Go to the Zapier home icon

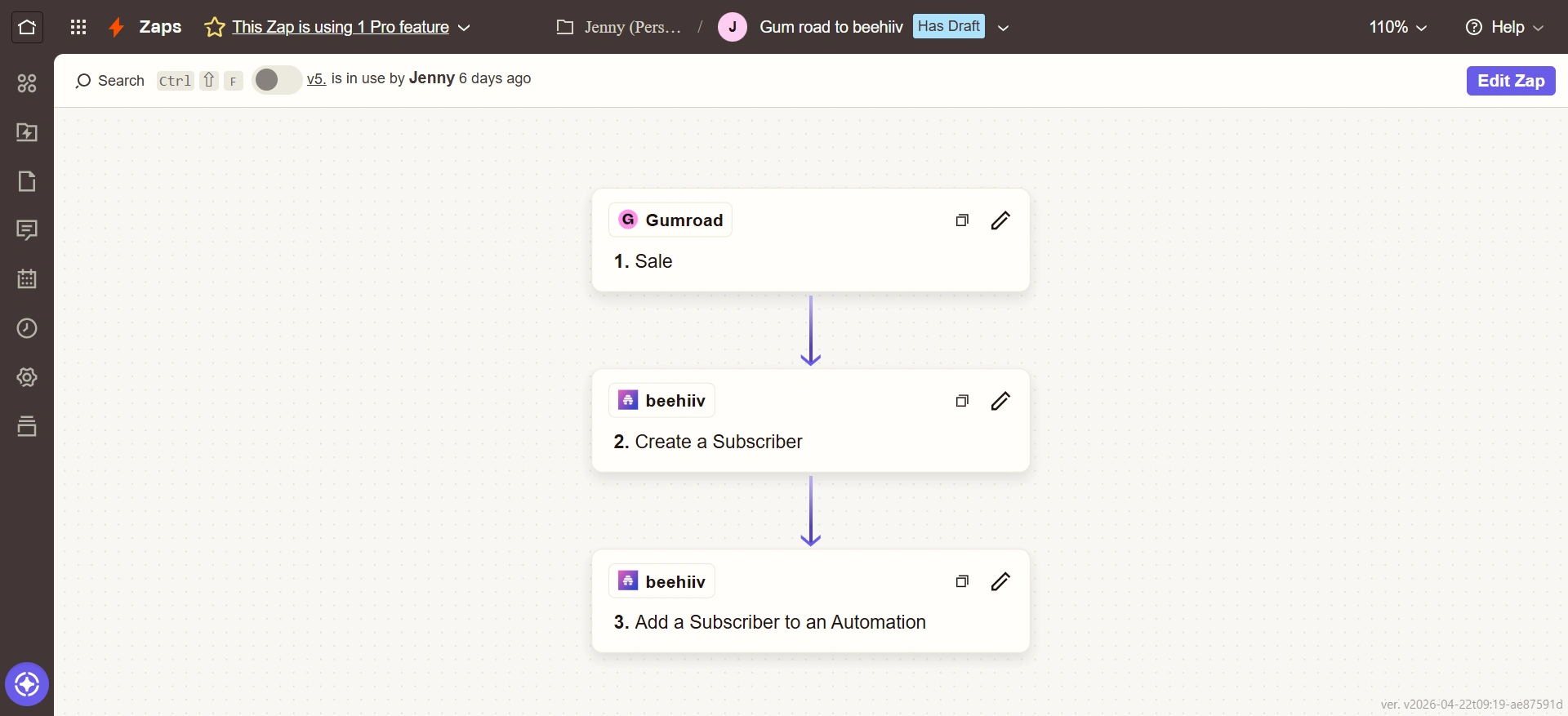[x=27, y=27]
